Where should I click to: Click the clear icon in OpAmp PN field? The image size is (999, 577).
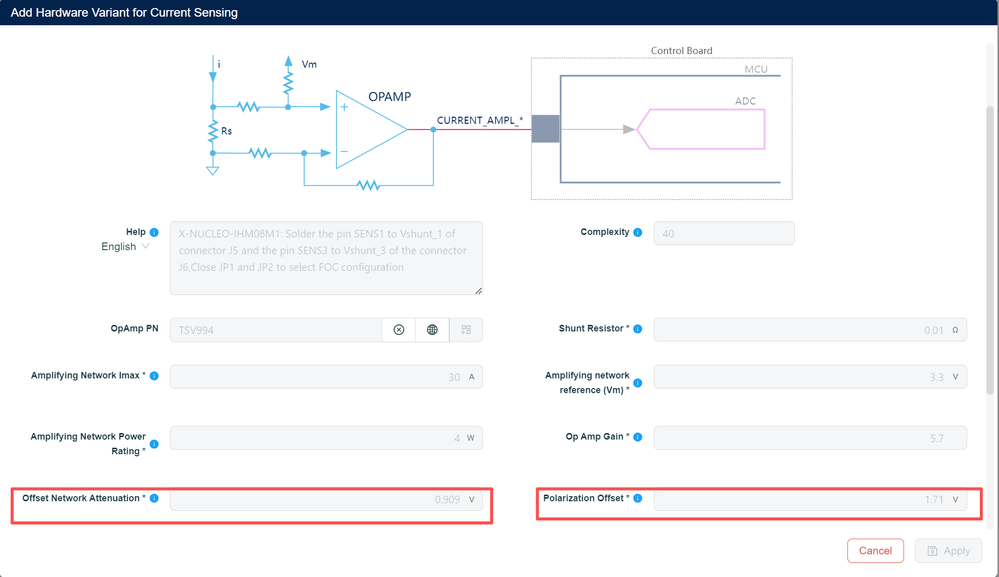coord(399,330)
